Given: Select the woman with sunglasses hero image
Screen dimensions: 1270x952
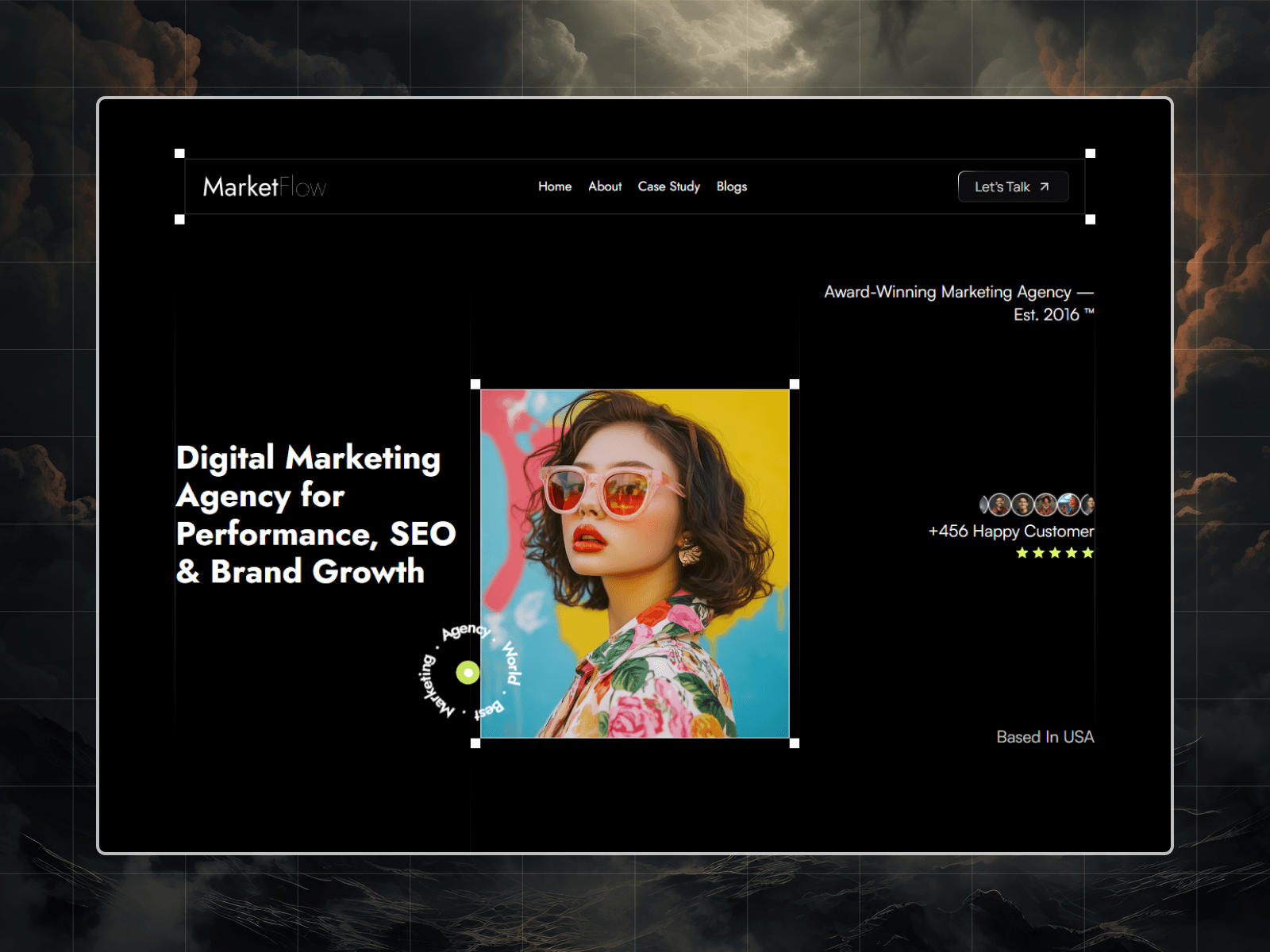Looking at the screenshot, I should (x=635, y=563).
